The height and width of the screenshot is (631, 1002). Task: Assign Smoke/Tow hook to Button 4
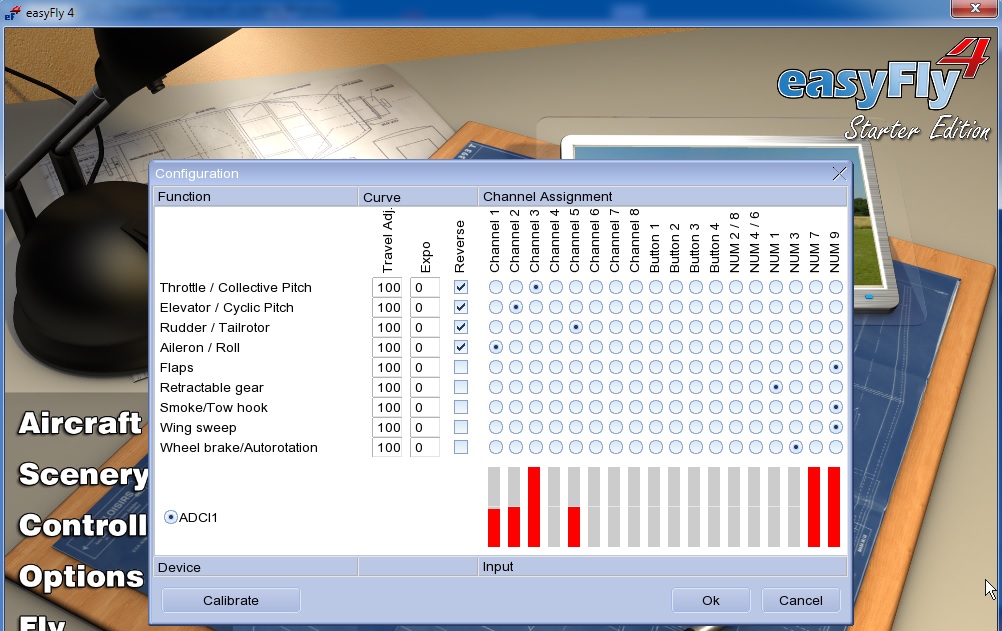(716, 407)
